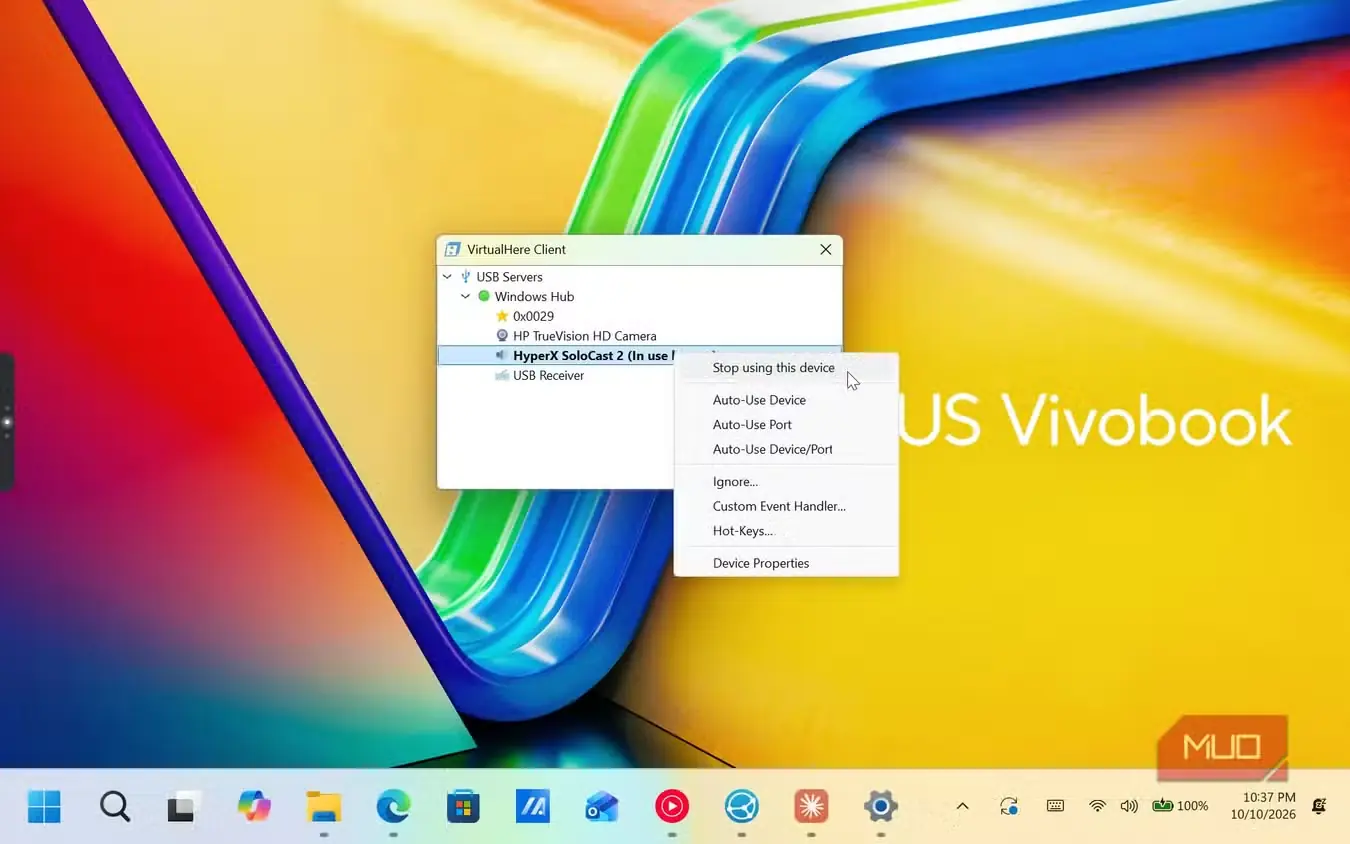Select the HP TrueVision HD Camera device
This screenshot has width=1350, height=844.
tap(584, 336)
